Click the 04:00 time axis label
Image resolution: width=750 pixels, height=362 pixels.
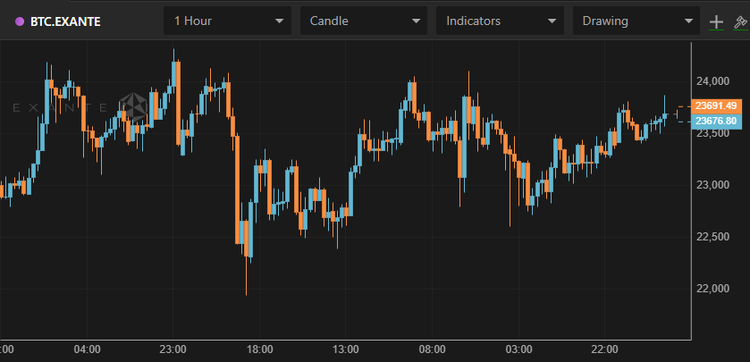point(87,349)
